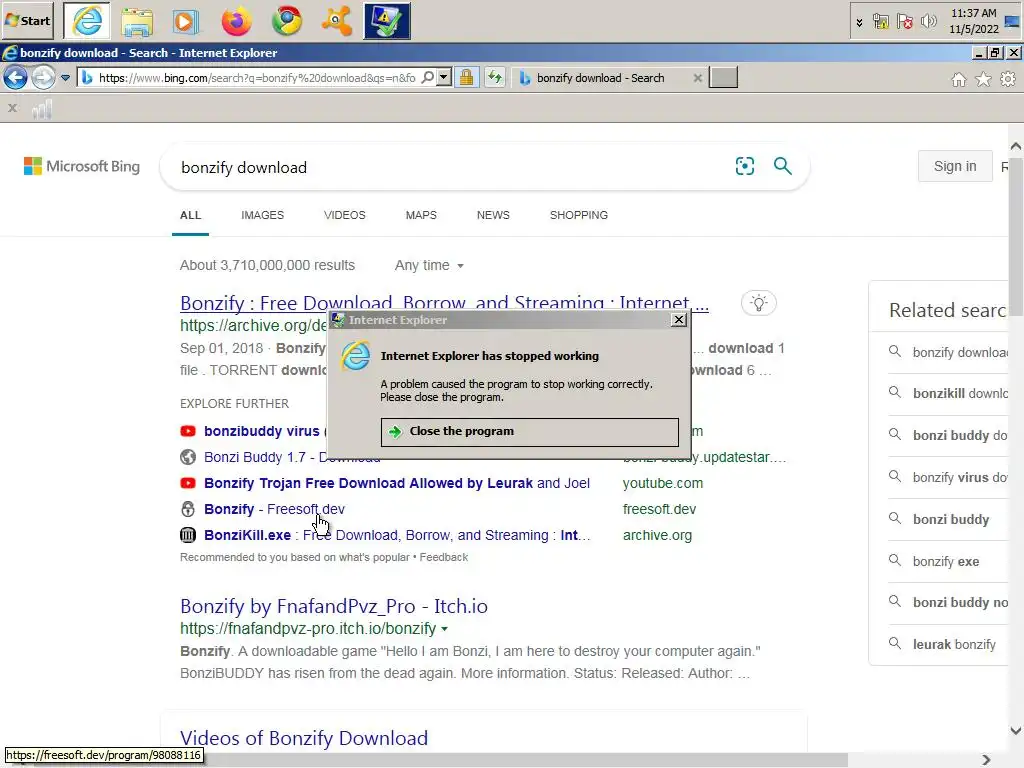Switch to the NEWS tab
Viewport: 1024px width, 768px height.
tap(493, 215)
